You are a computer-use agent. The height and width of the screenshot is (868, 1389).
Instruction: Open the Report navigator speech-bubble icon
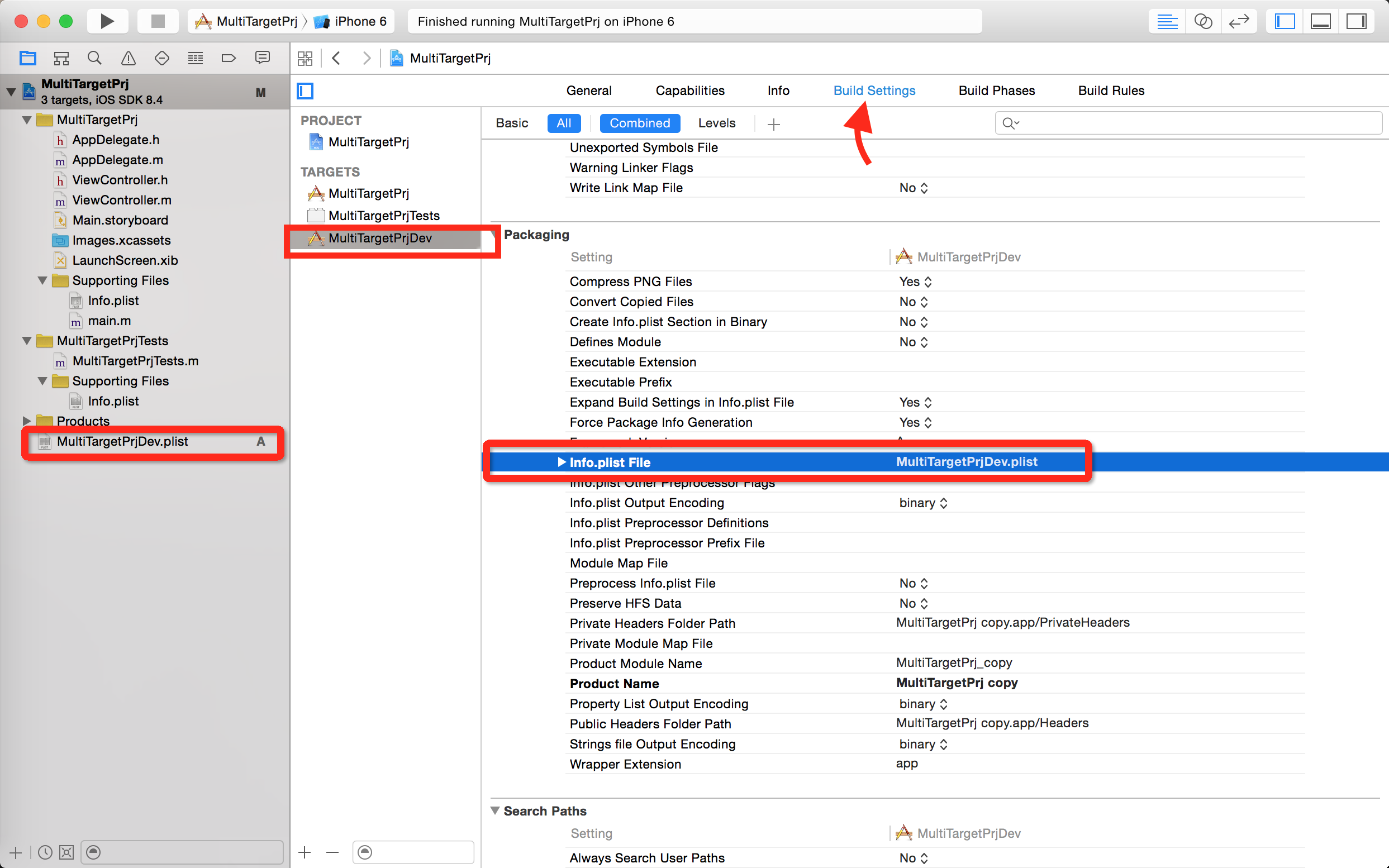pyautogui.click(x=263, y=58)
